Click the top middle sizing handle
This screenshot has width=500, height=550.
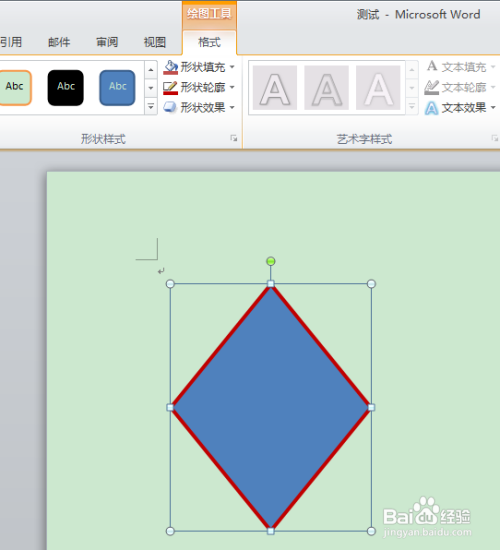tap(271, 284)
